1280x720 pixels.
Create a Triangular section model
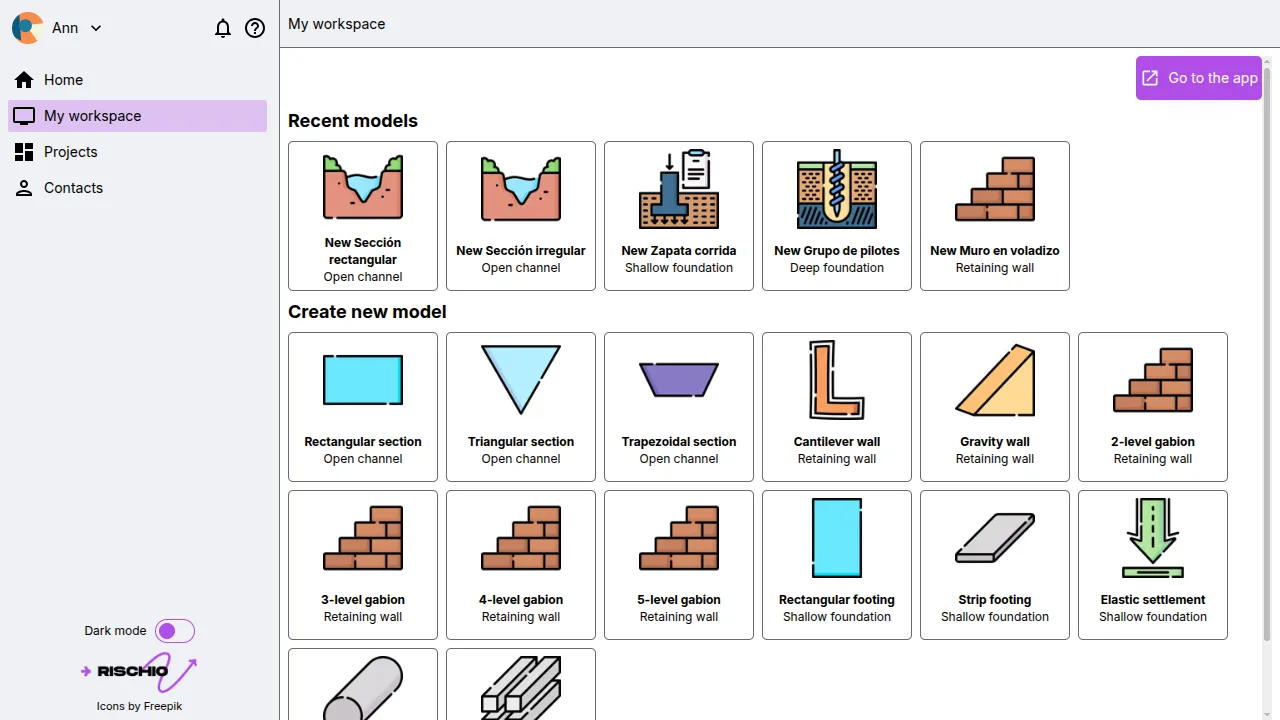tap(521, 407)
